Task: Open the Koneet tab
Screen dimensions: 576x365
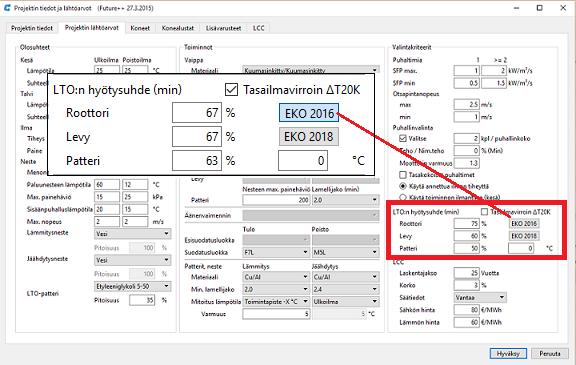Action: point(140,28)
